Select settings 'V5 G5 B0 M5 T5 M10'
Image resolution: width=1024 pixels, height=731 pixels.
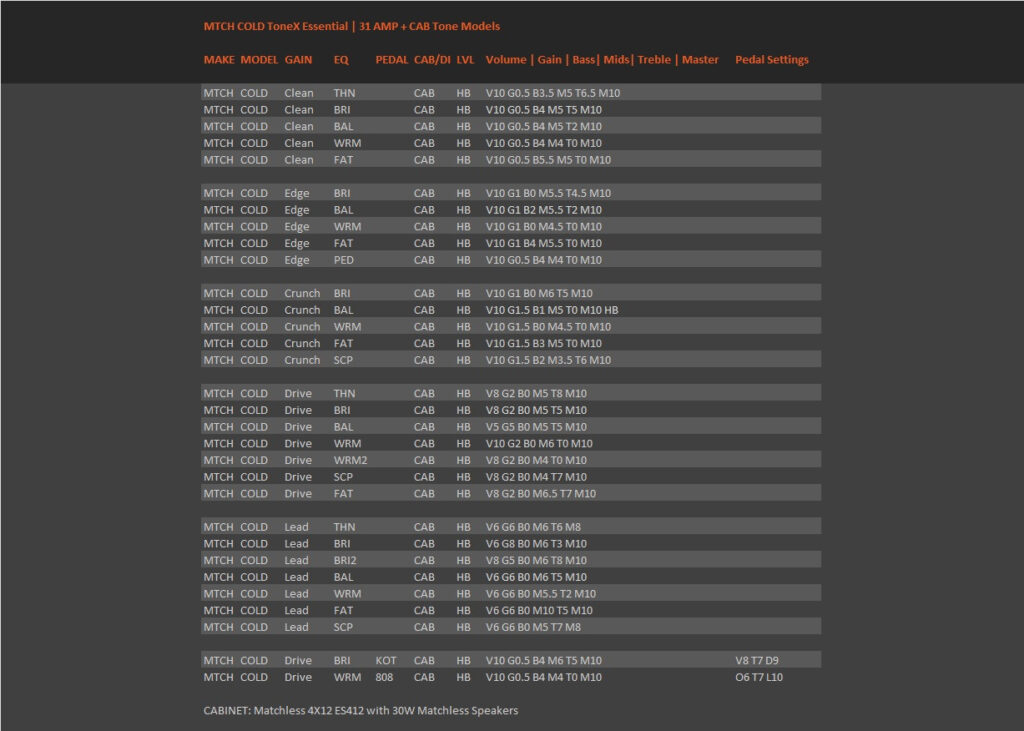[536, 427]
